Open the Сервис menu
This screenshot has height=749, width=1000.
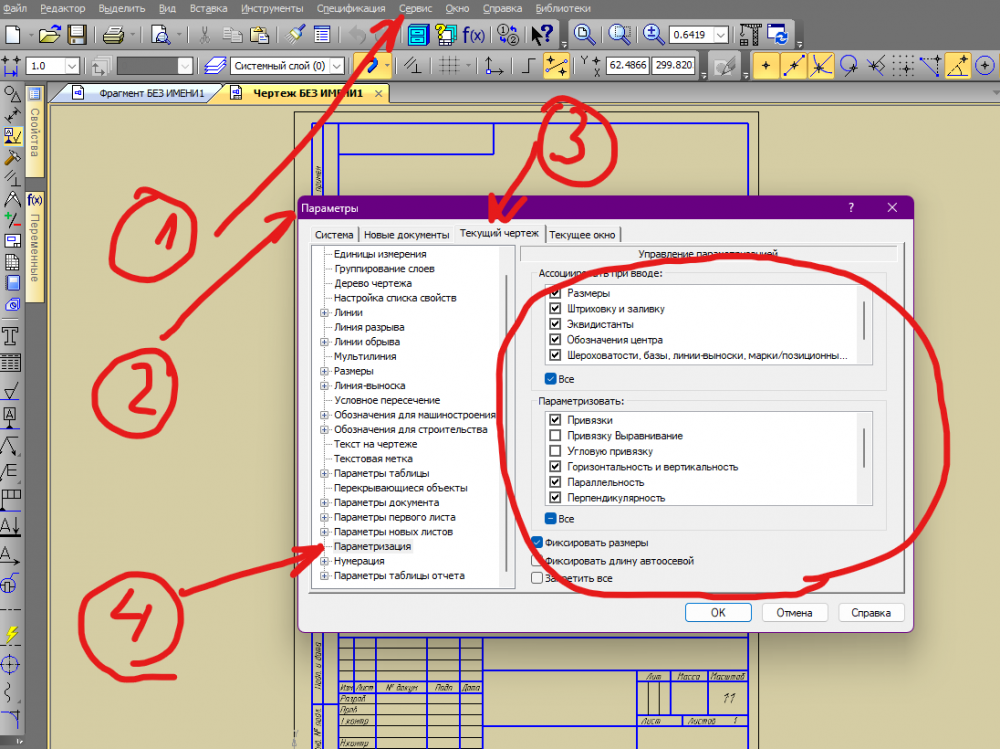coord(414,8)
